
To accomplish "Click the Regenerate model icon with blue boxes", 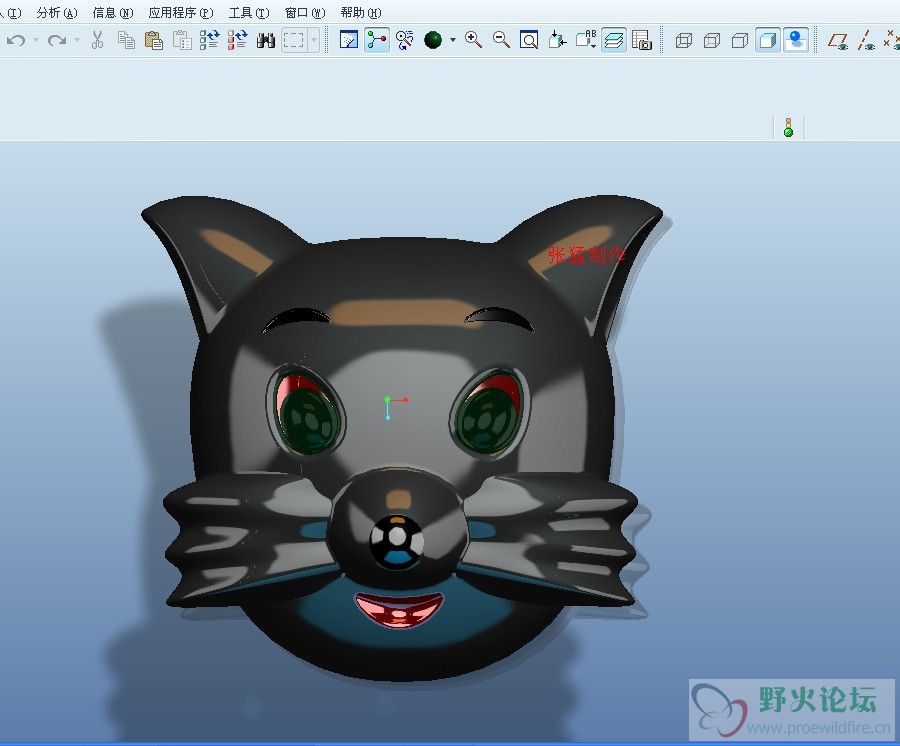I will click(210, 40).
